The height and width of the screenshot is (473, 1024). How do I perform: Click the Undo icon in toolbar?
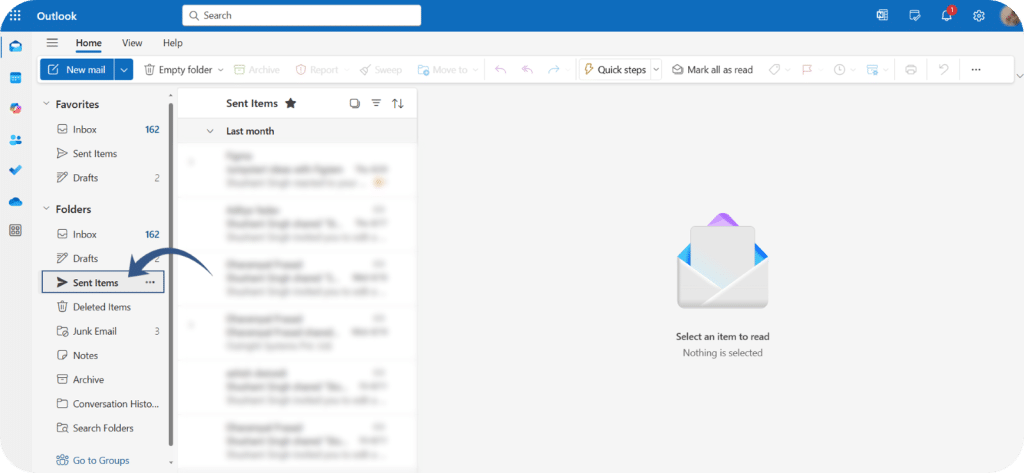[943, 70]
